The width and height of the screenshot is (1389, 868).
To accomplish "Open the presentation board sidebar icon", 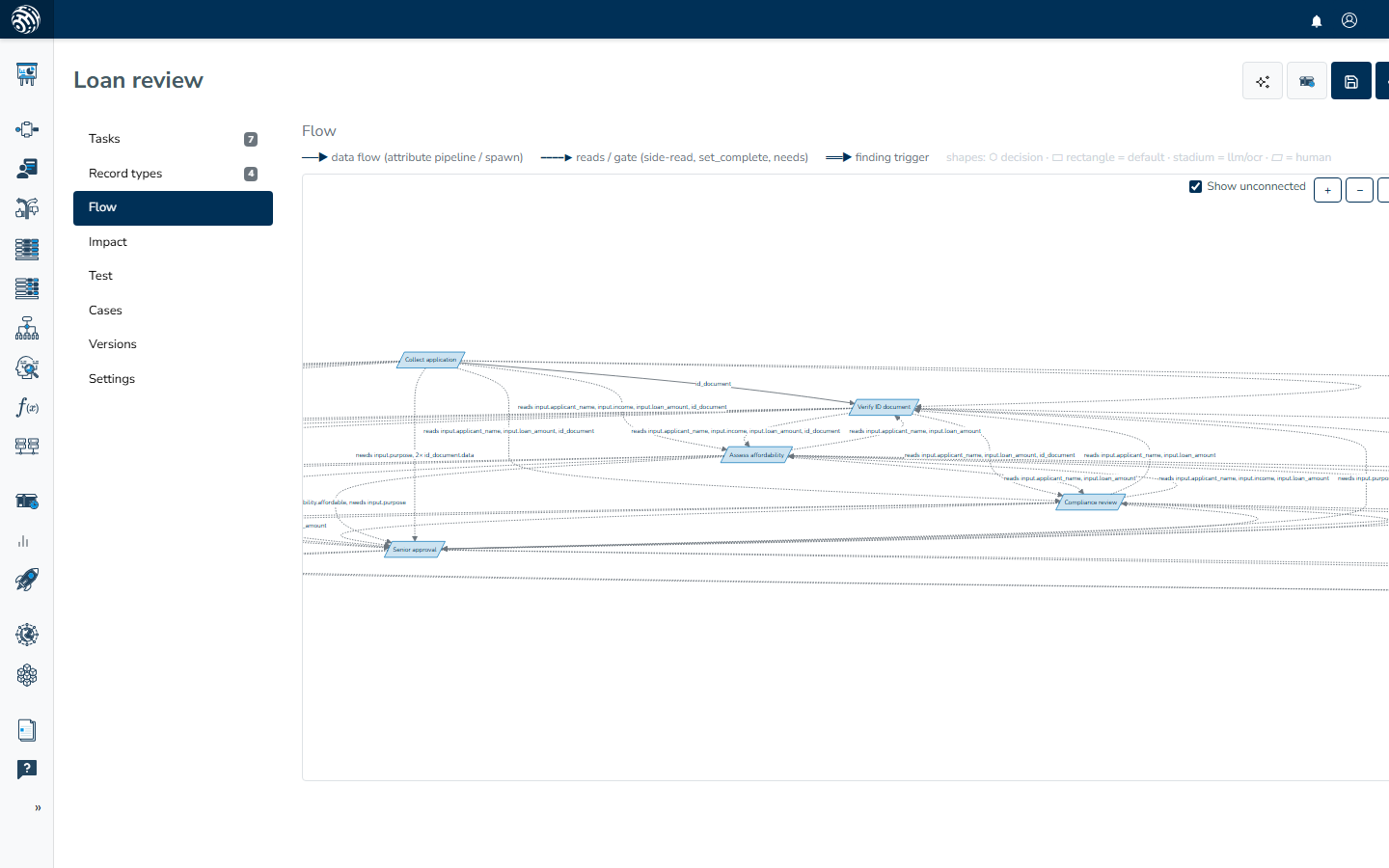I will point(27,74).
